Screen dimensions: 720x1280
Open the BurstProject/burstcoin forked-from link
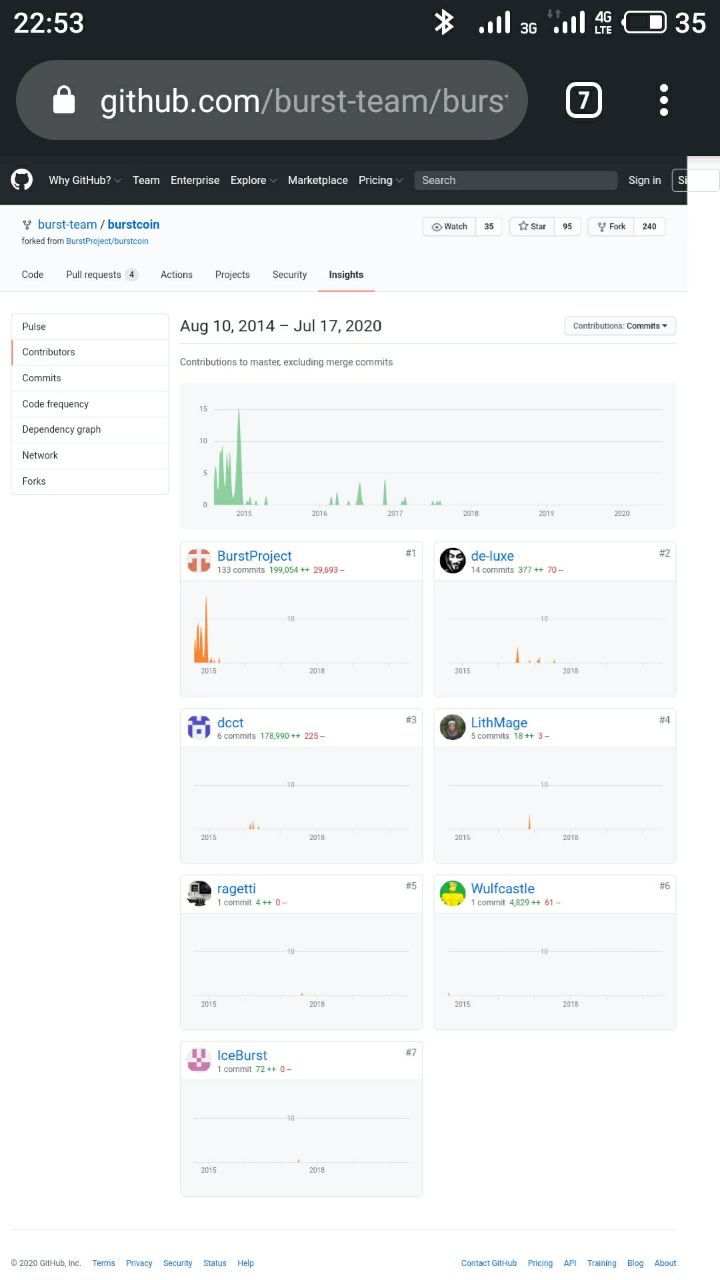click(107, 241)
